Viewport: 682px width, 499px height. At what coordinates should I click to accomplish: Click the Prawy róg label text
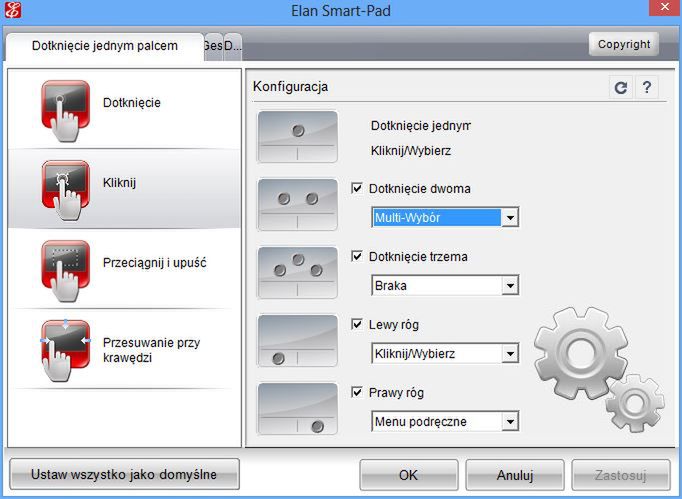(x=396, y=393)
